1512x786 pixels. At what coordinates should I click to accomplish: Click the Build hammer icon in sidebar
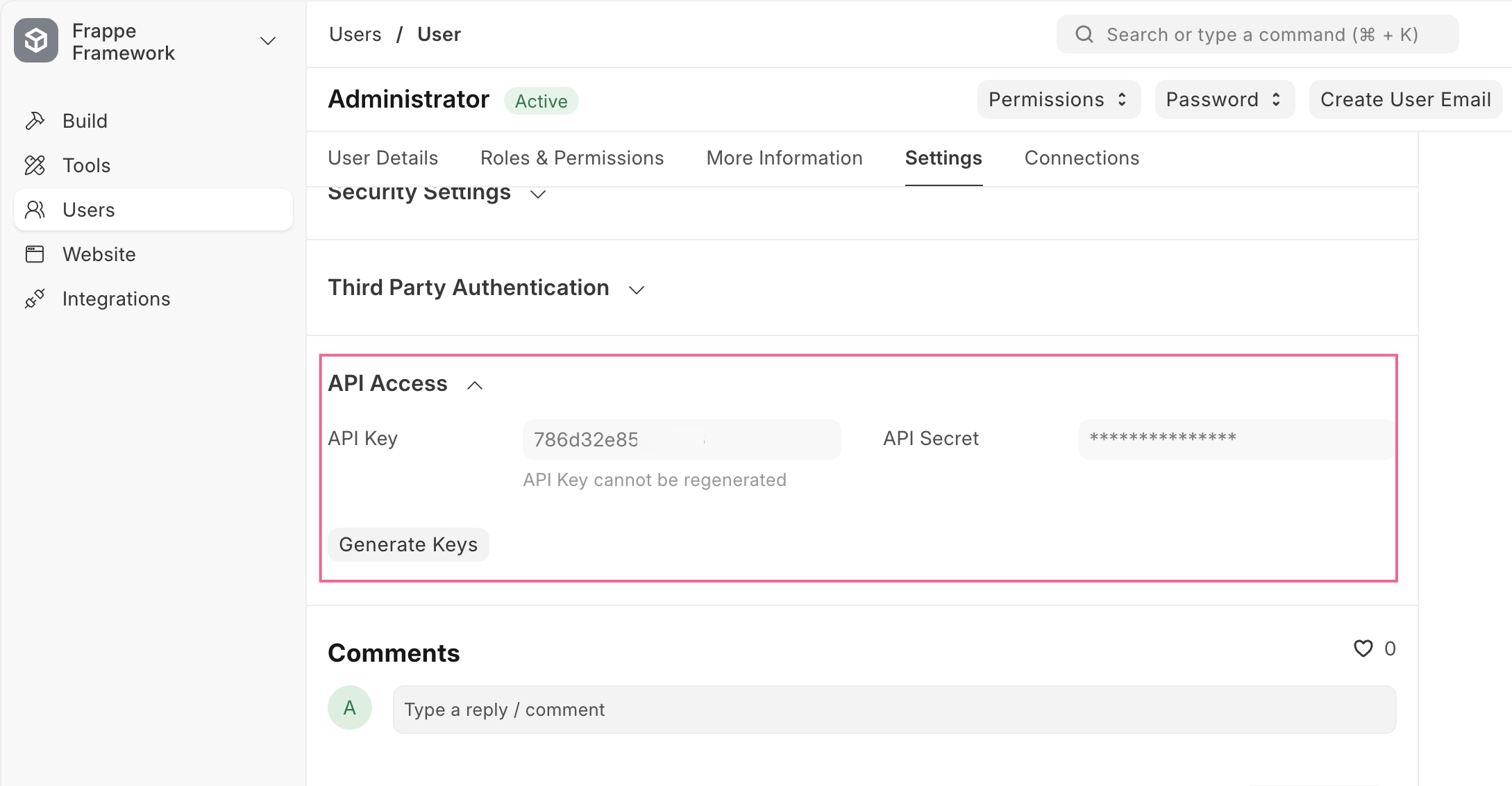[x=35, y=121]
